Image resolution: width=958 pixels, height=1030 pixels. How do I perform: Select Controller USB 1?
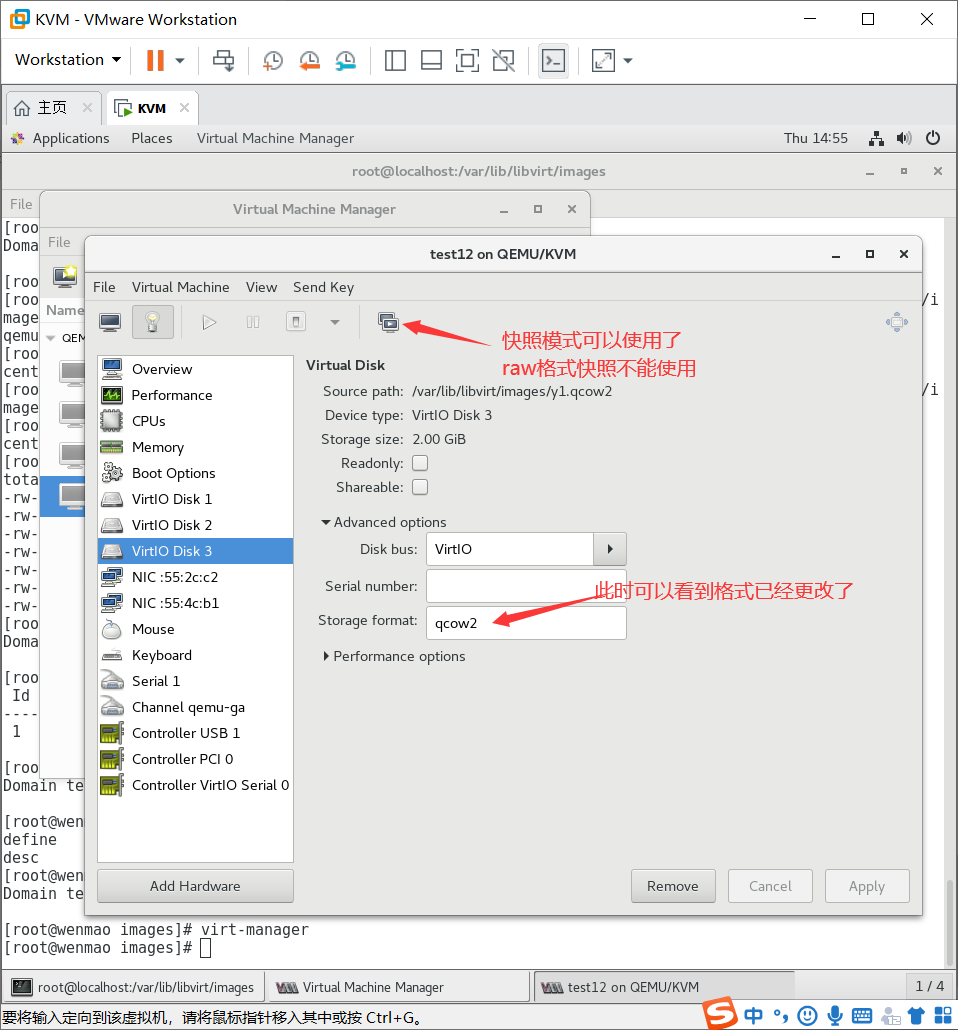click(x=195, y=733)
